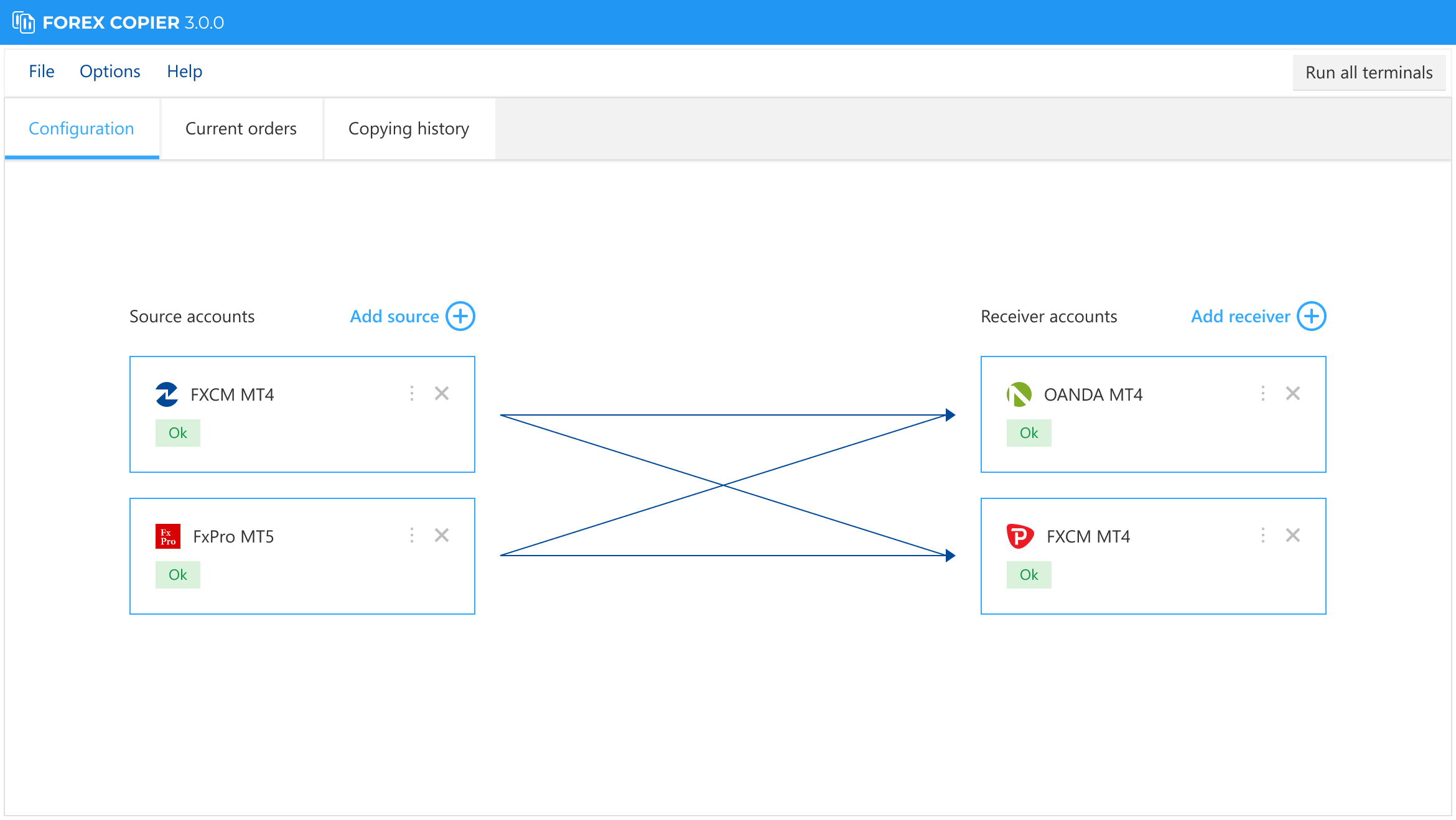Click the FxPro red logo icon
The height and width of the screenshot is (820, 1456).
pos(168,536)
